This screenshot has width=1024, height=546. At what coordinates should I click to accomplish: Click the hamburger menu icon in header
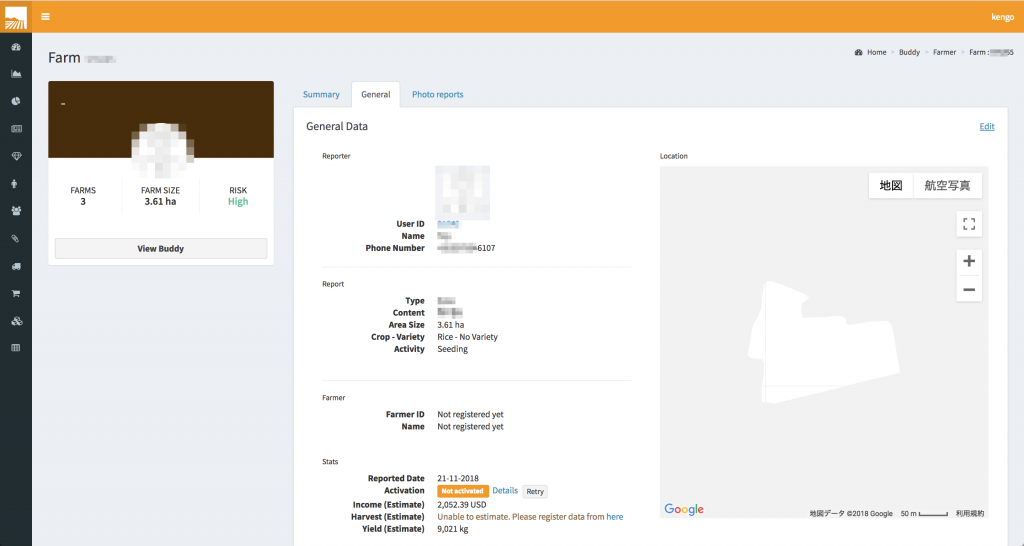pyautogui.click(x=45, y=17)
